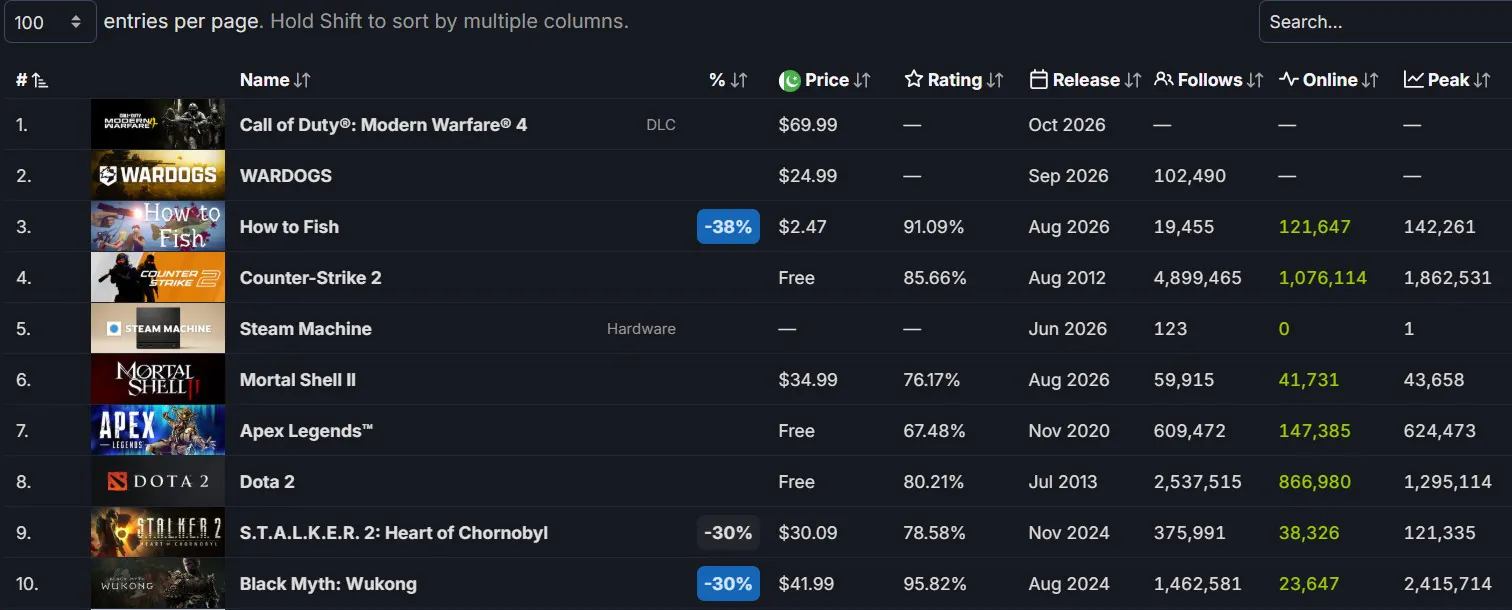
Task: Open Dota 2 thumbnail image
Action: (158, 481)
